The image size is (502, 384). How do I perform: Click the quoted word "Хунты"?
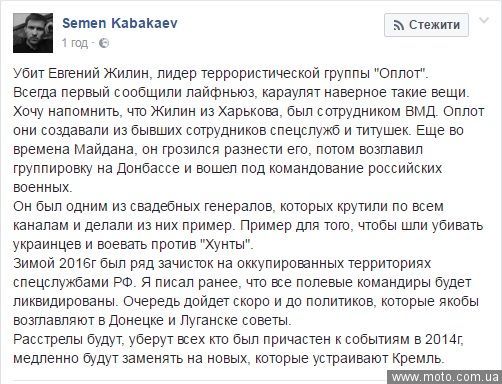[227, 245]
